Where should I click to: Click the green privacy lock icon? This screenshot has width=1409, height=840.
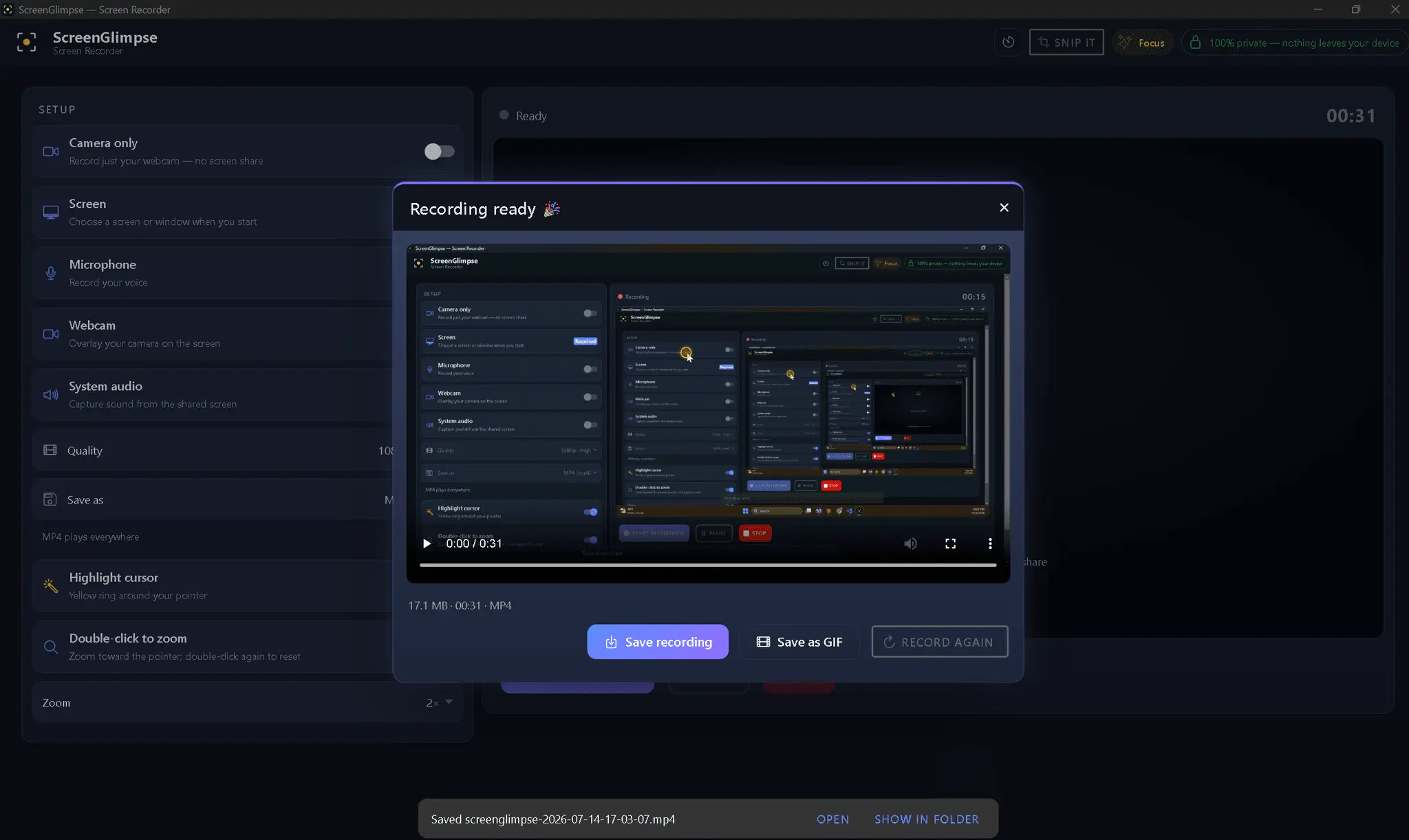click(1196, 43)
